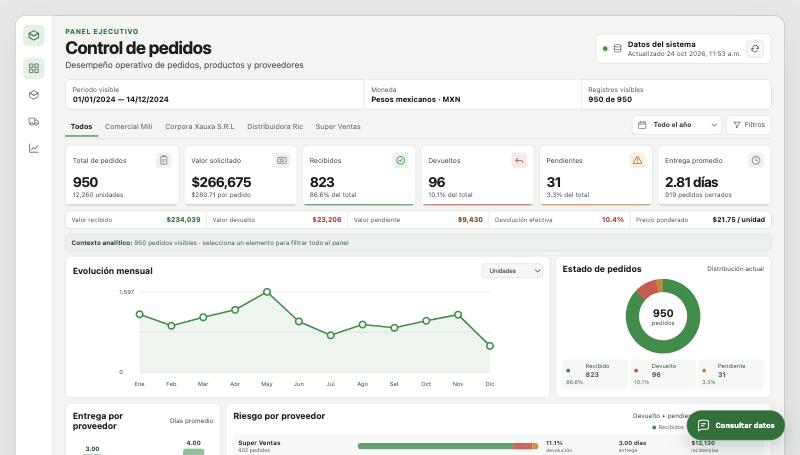The width and height of the screenshot is (800, 455).
Task: Select the Recibido 823 legend card
Action: click(x=595, y=374)
